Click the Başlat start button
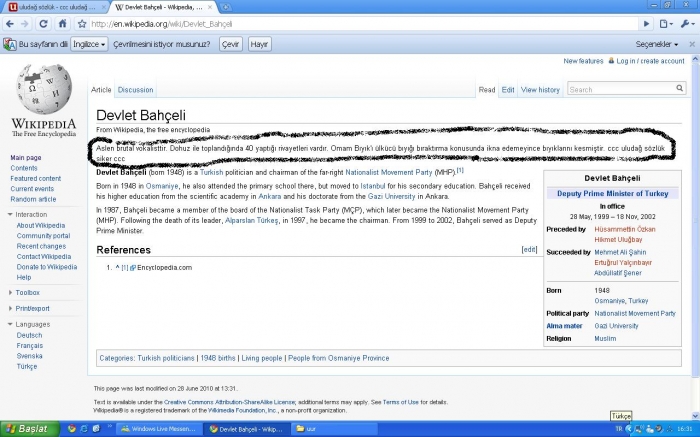Screen dimensions: 700x437 30,429
